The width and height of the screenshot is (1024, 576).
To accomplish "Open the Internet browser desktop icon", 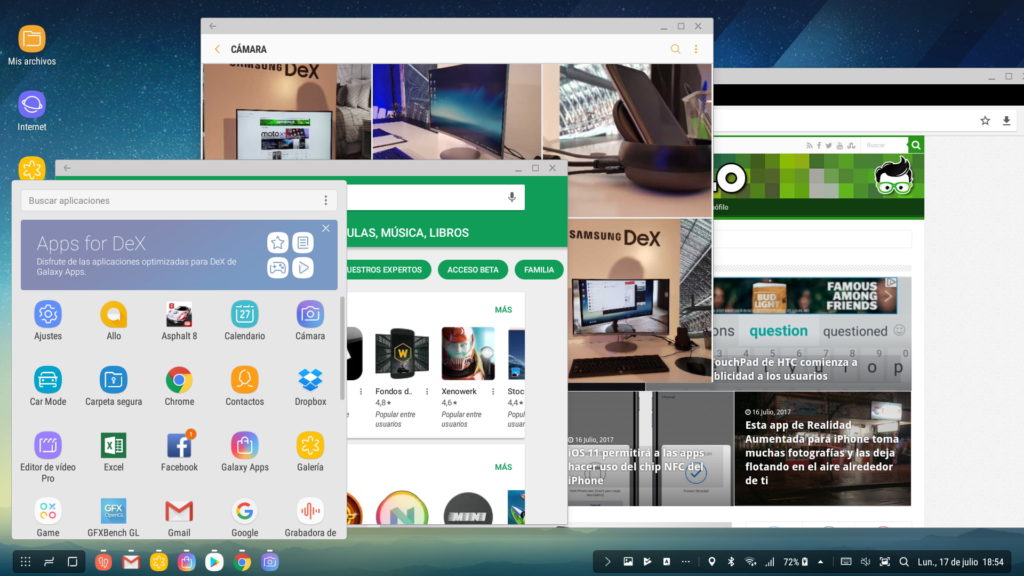I will (x=31, y=104).
